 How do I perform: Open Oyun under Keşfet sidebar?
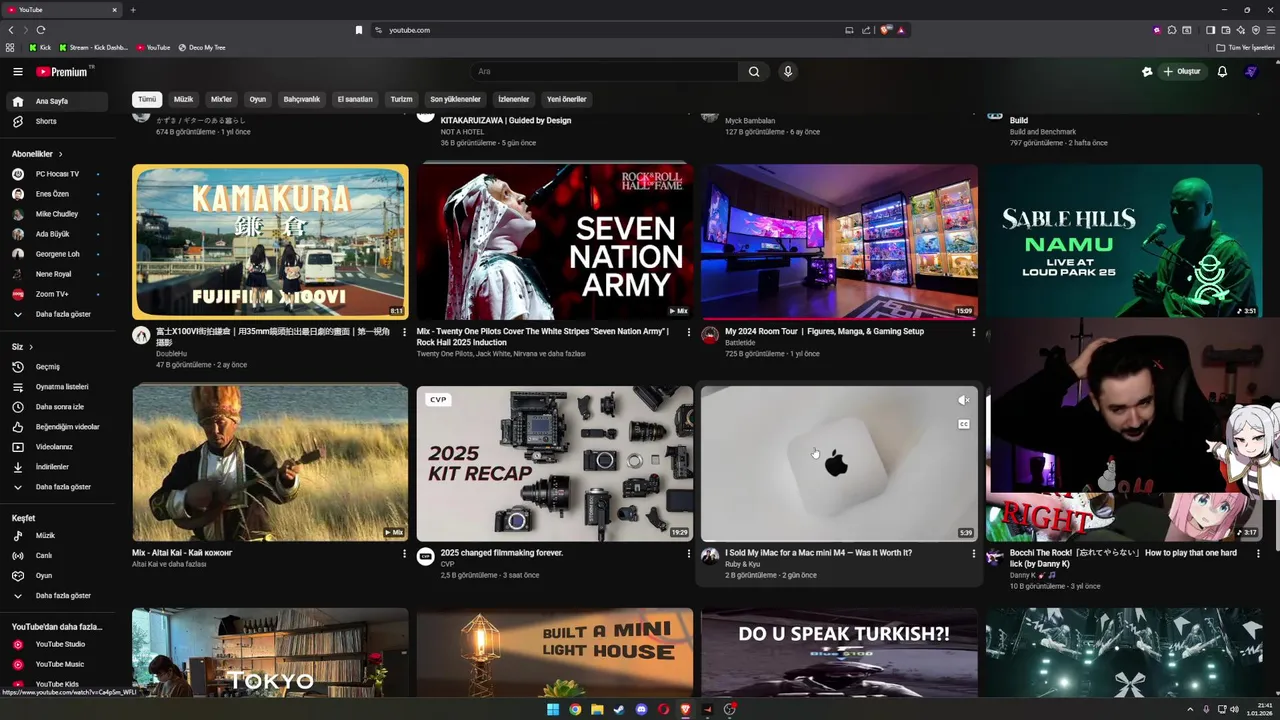[57, 576]
